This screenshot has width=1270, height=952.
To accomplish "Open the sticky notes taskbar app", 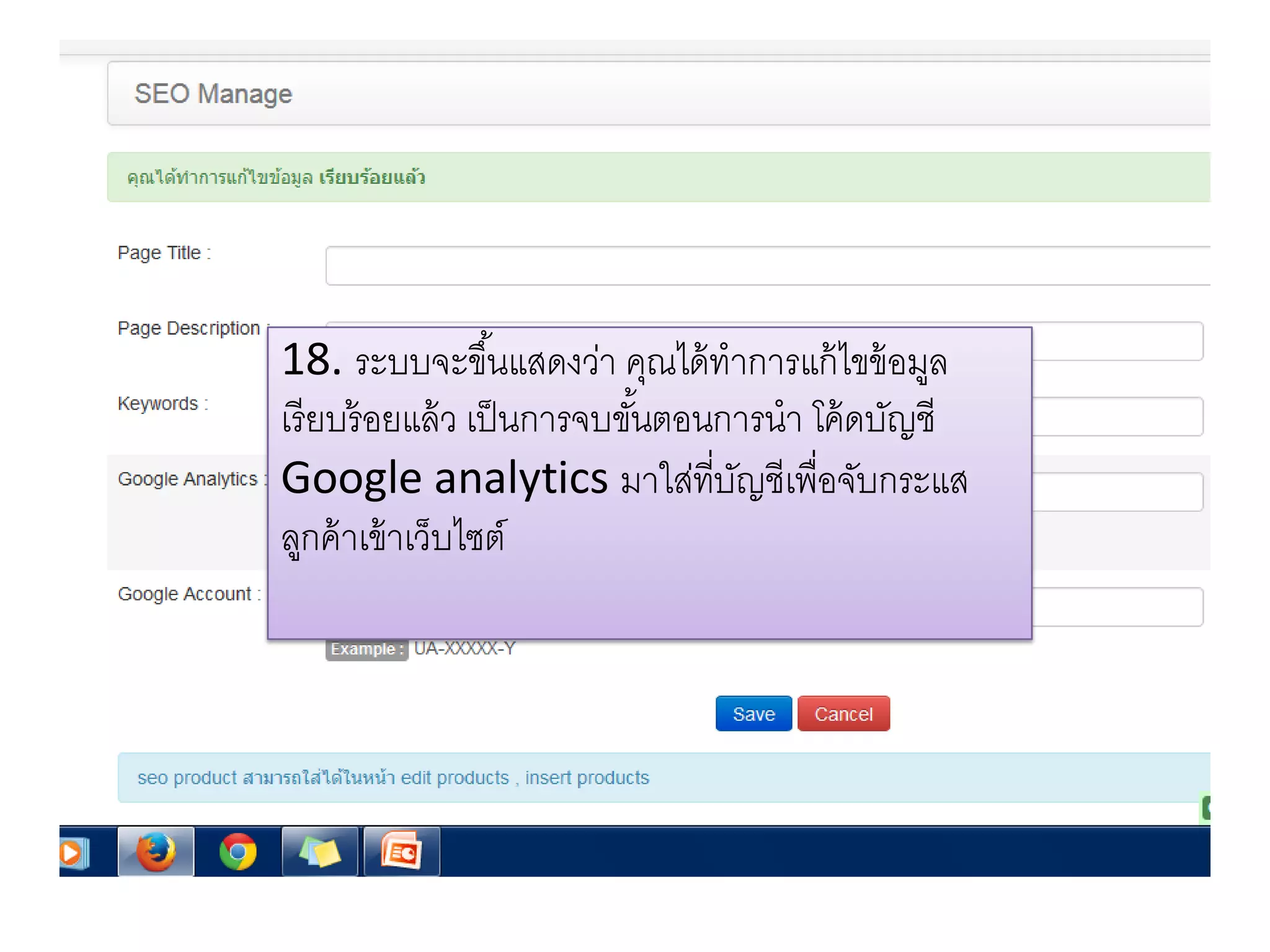I will tap(320, 851).
